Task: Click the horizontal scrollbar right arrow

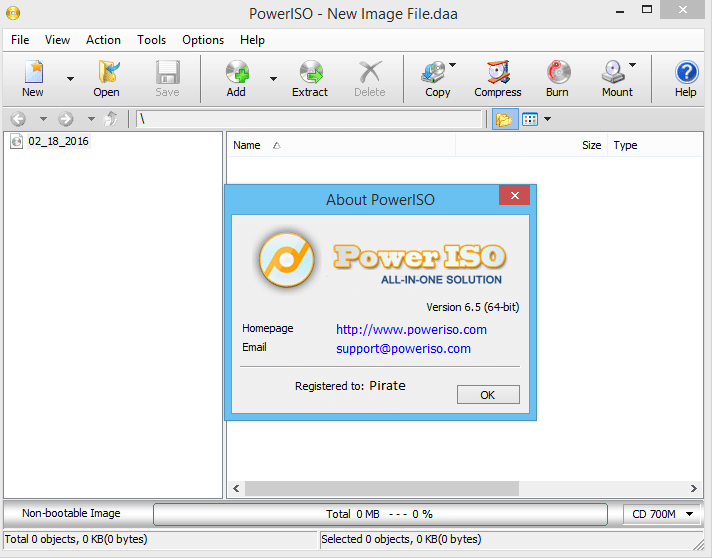Action: pyautogui.click(x=693, y=489)
